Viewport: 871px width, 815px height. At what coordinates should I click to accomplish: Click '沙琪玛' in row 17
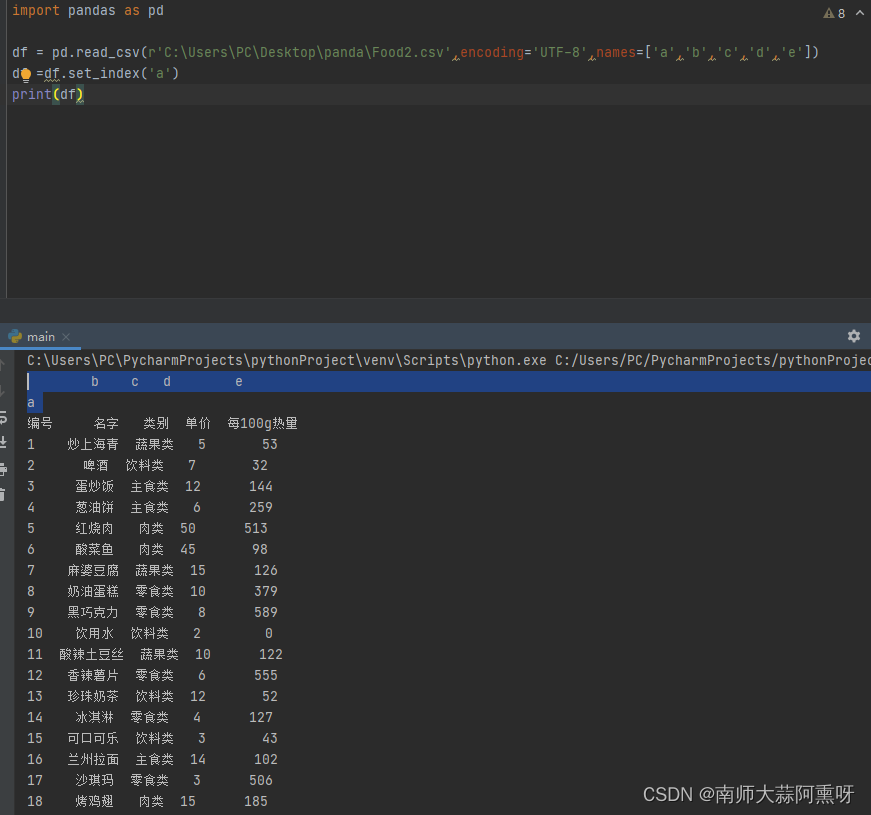94,781
